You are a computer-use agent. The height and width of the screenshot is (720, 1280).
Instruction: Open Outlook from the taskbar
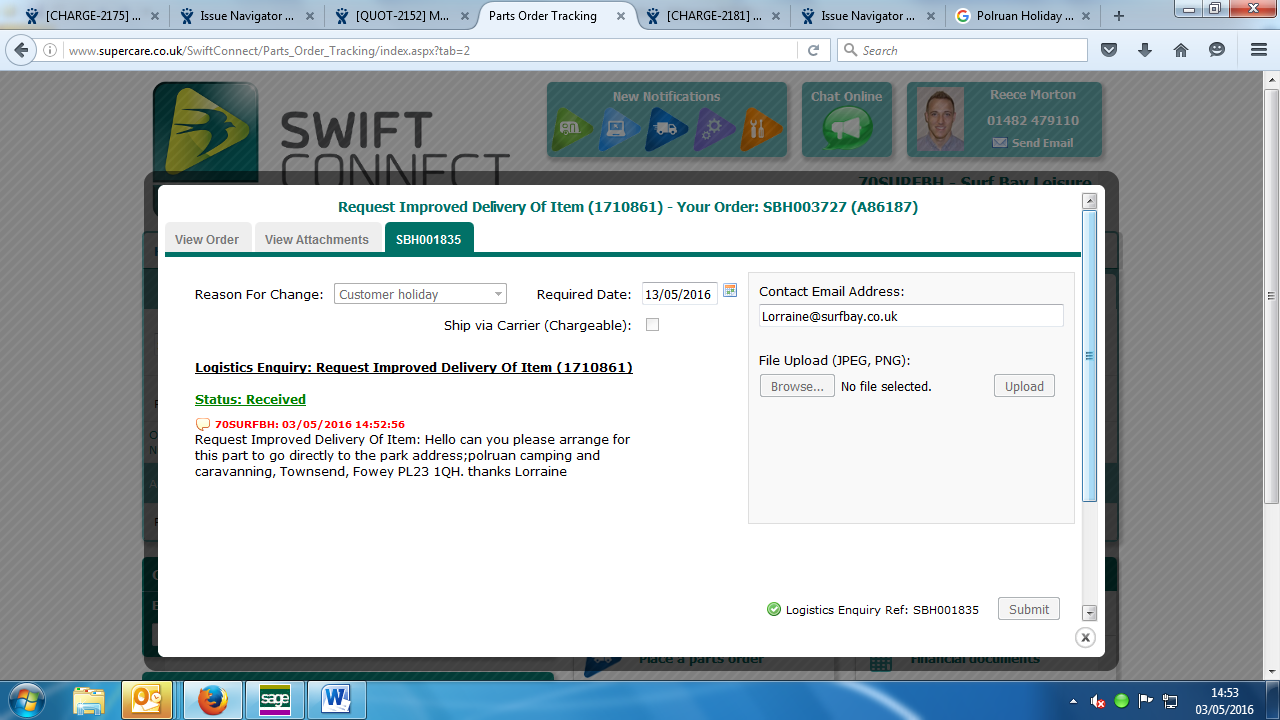click(x=146, y=700)
